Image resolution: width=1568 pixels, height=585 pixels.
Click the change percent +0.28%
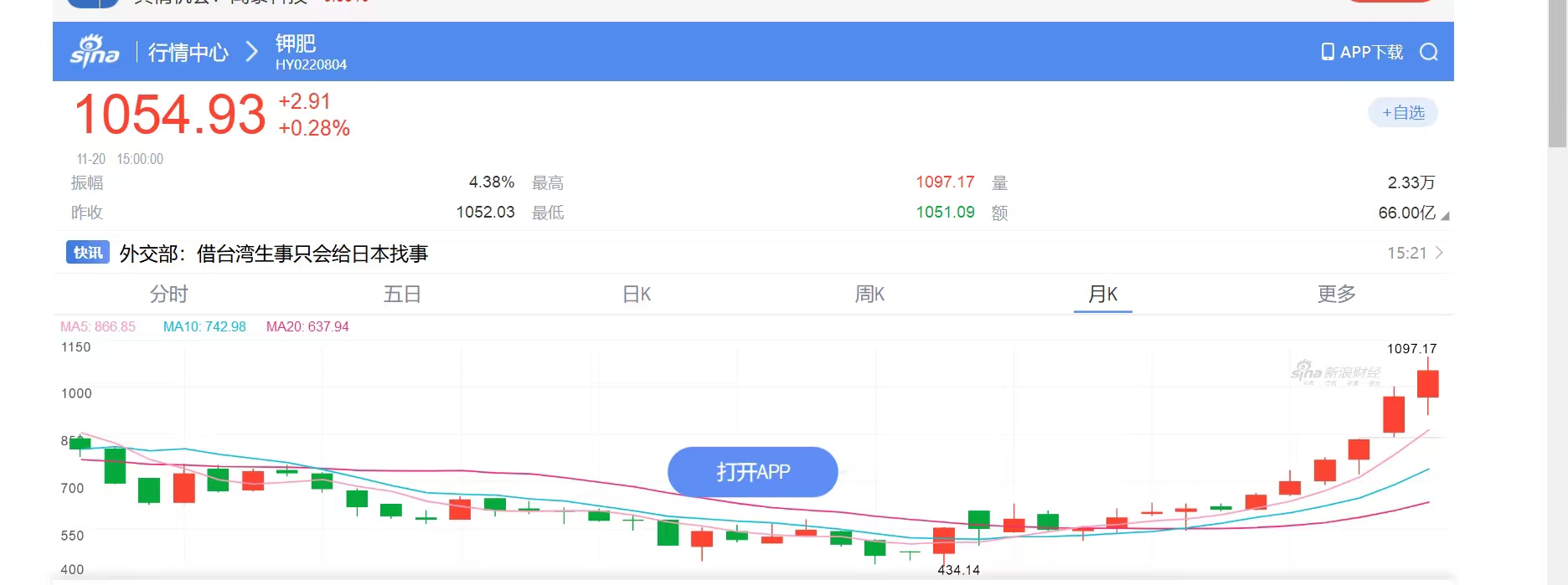point(314,128)
